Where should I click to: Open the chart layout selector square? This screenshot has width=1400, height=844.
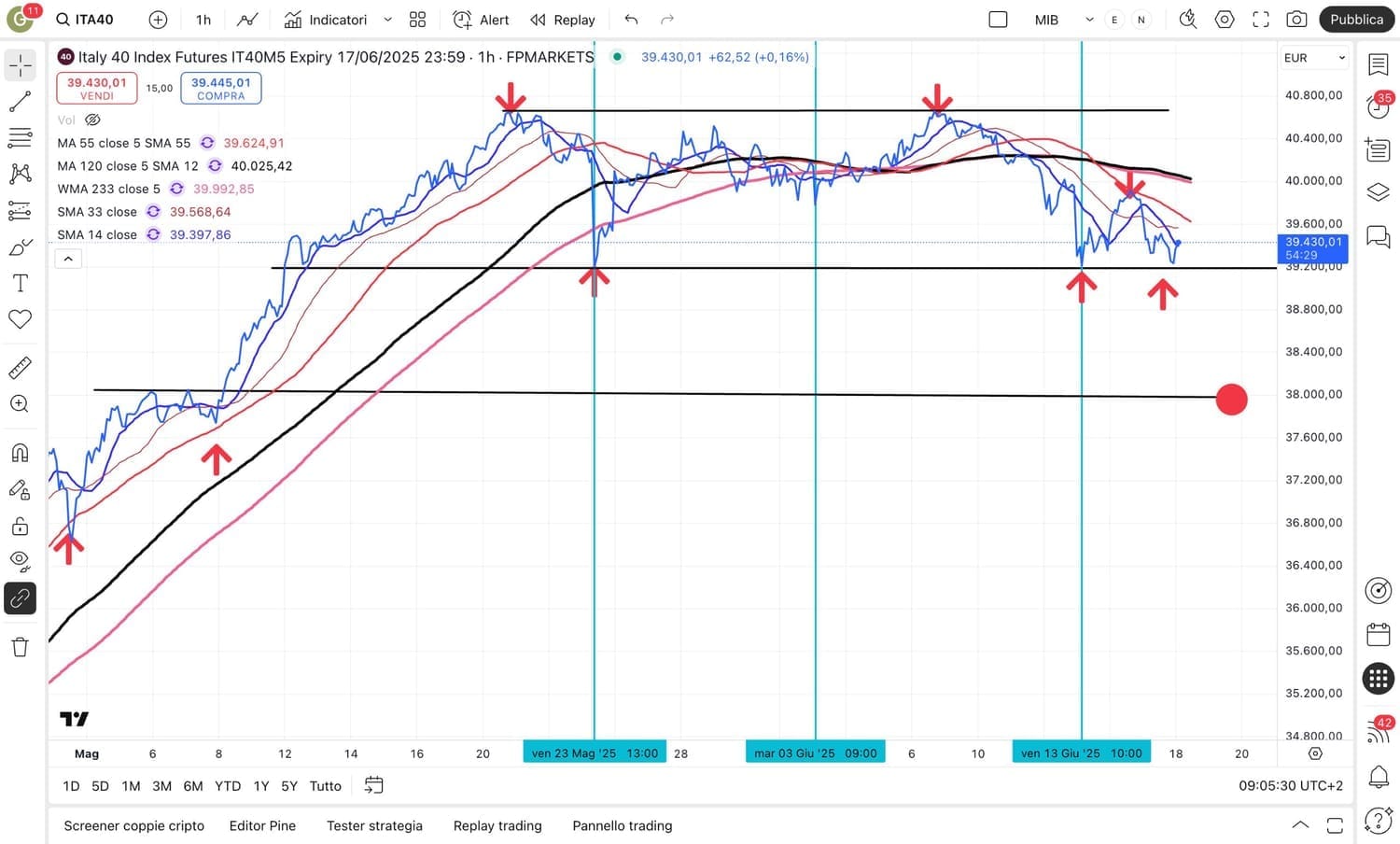click(998, 20)
